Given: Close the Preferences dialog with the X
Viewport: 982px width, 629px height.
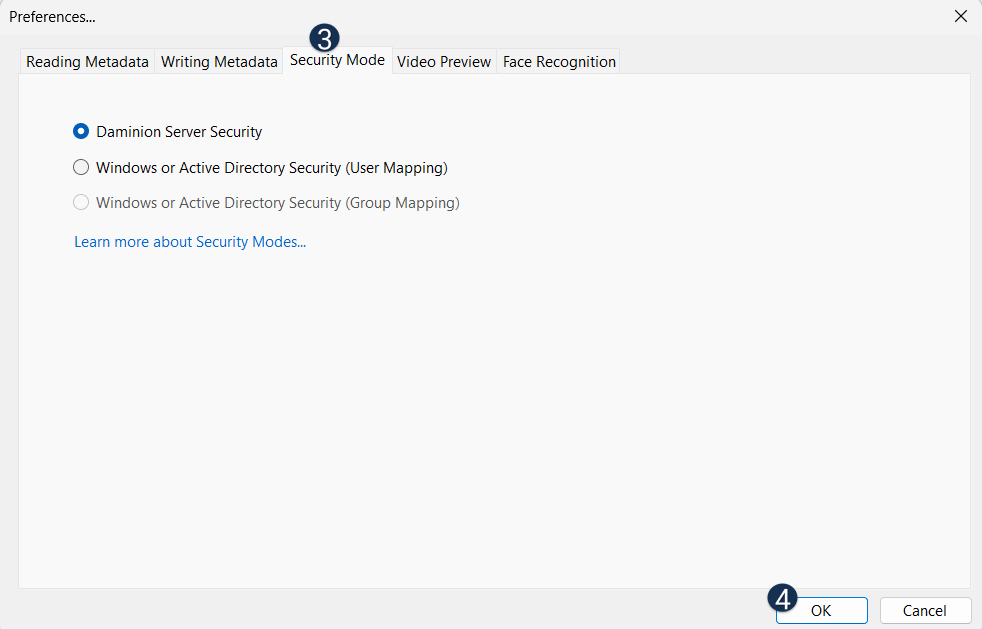Looking at the screenshot, I should click(x=960, y=16).
